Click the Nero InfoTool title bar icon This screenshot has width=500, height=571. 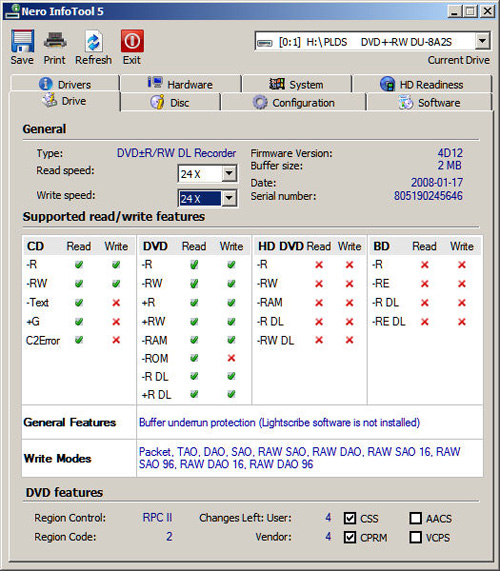[x=12, y=11]
